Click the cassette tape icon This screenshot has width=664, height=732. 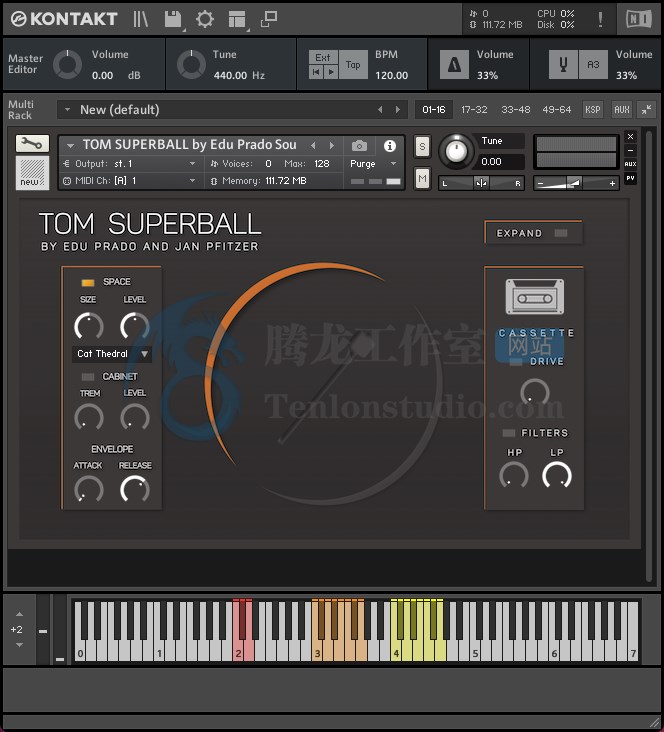(x=535, y=297)
